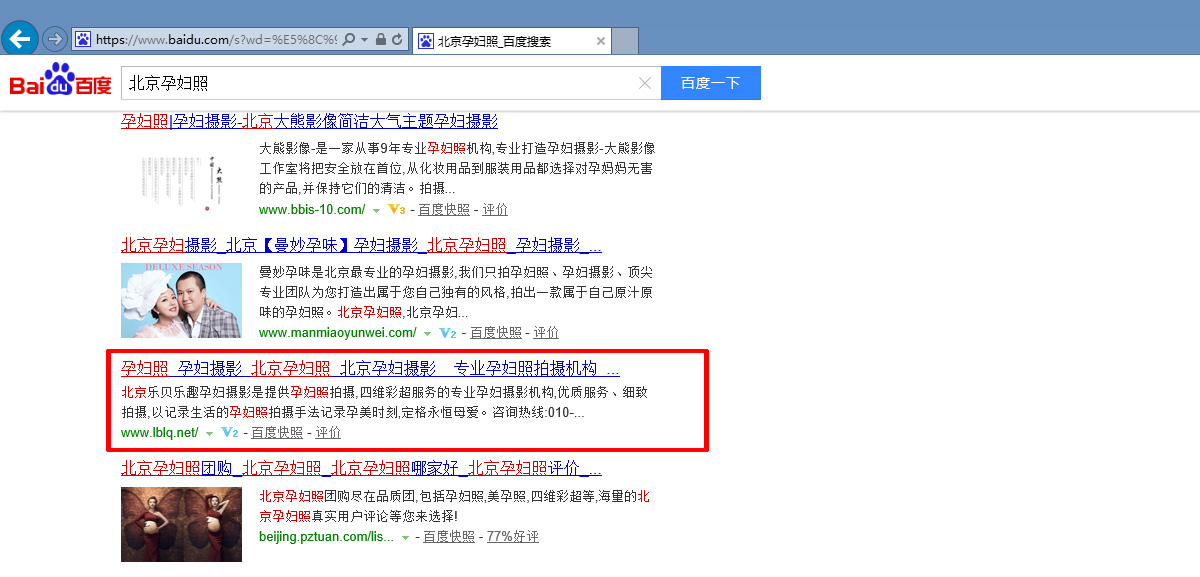Click the couple photo thumbnail of 曼妙孕味 result
The width and height of the screenshot is (1200, 577).
(x=181, y=300)
